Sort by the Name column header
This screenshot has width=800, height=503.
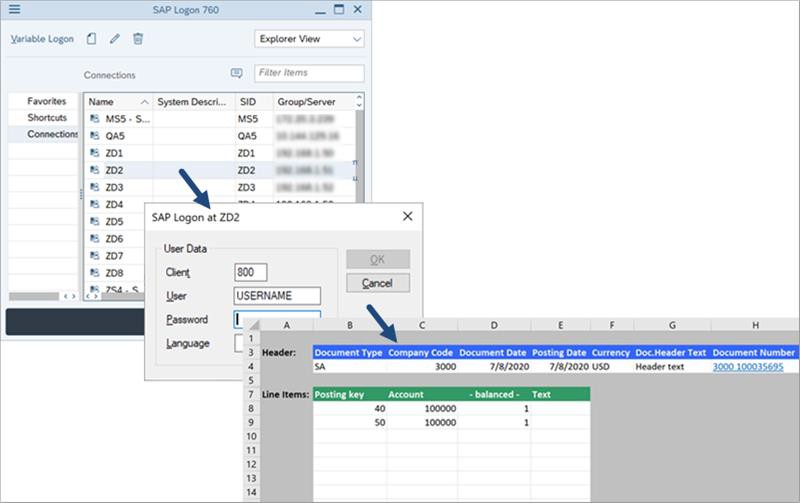pos(118,102)
